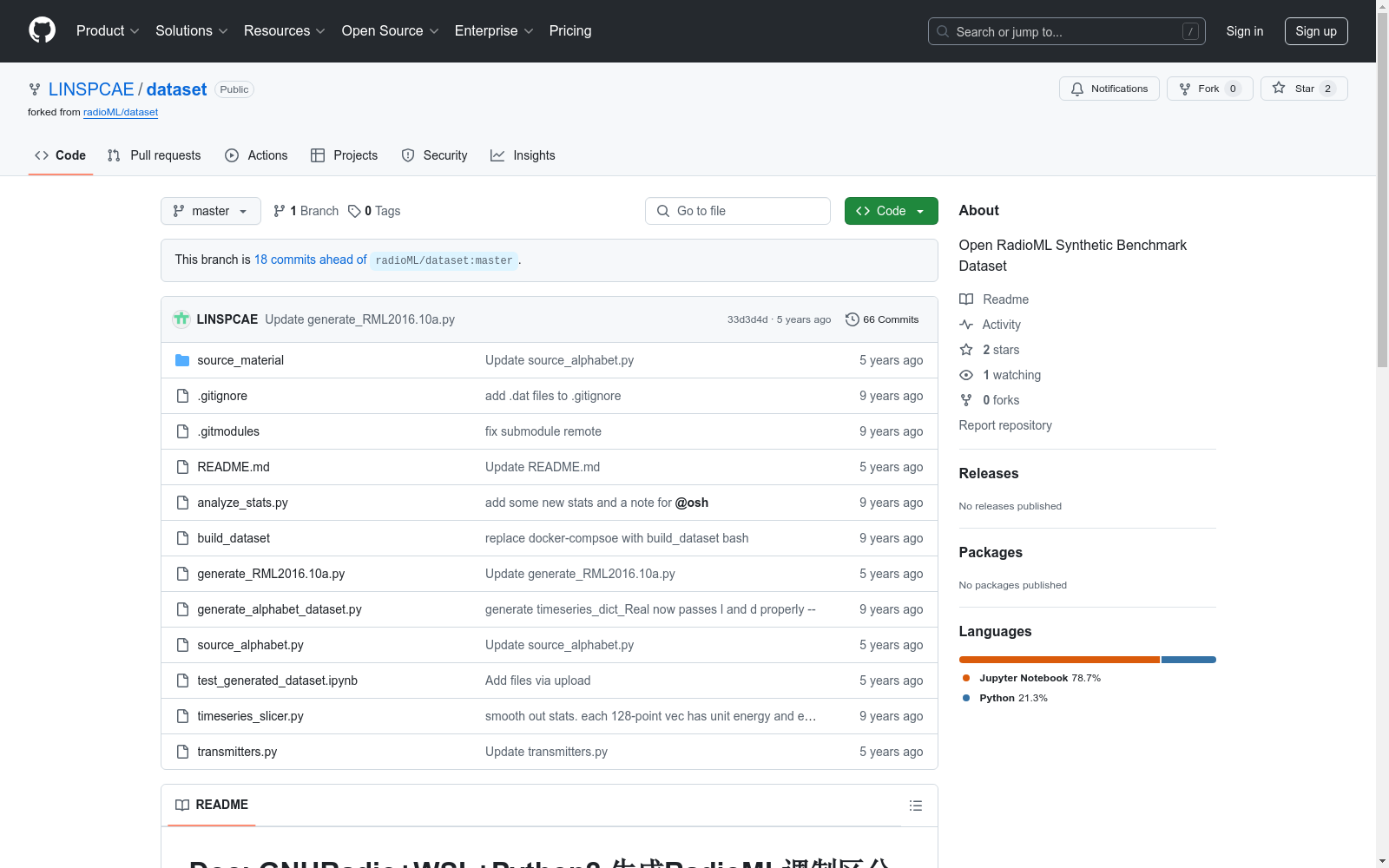The image size is (1389, 868).
Task: Open generate_RML2016.10a.py file
Action: coord(271,574)
